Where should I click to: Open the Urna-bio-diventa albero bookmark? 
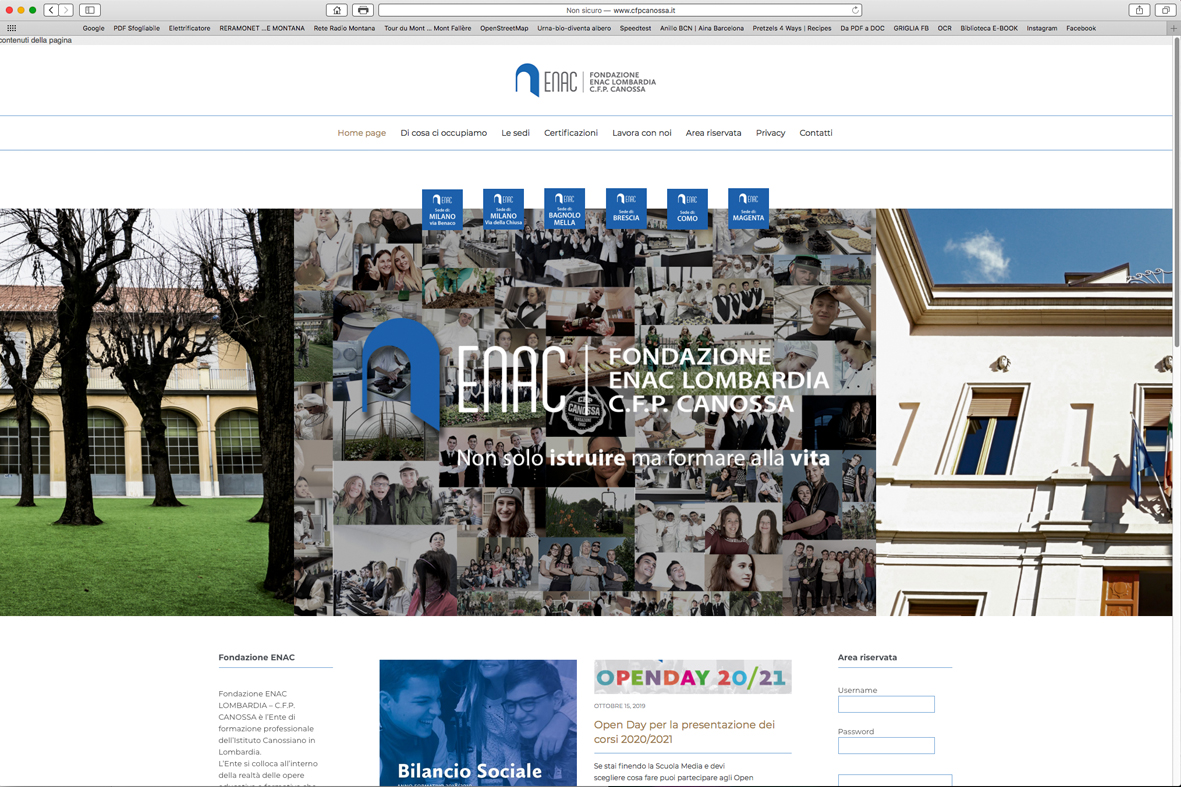point(574,28)
